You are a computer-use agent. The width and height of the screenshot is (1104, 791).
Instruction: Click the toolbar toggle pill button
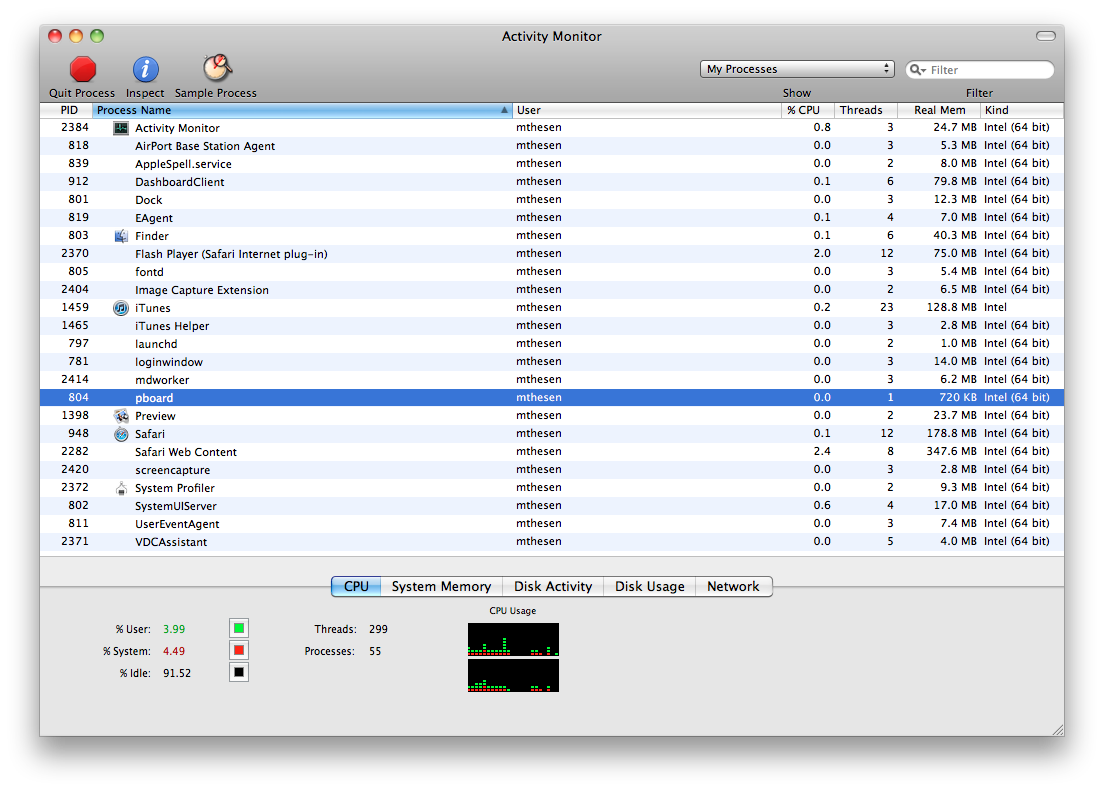point(1046,36)
